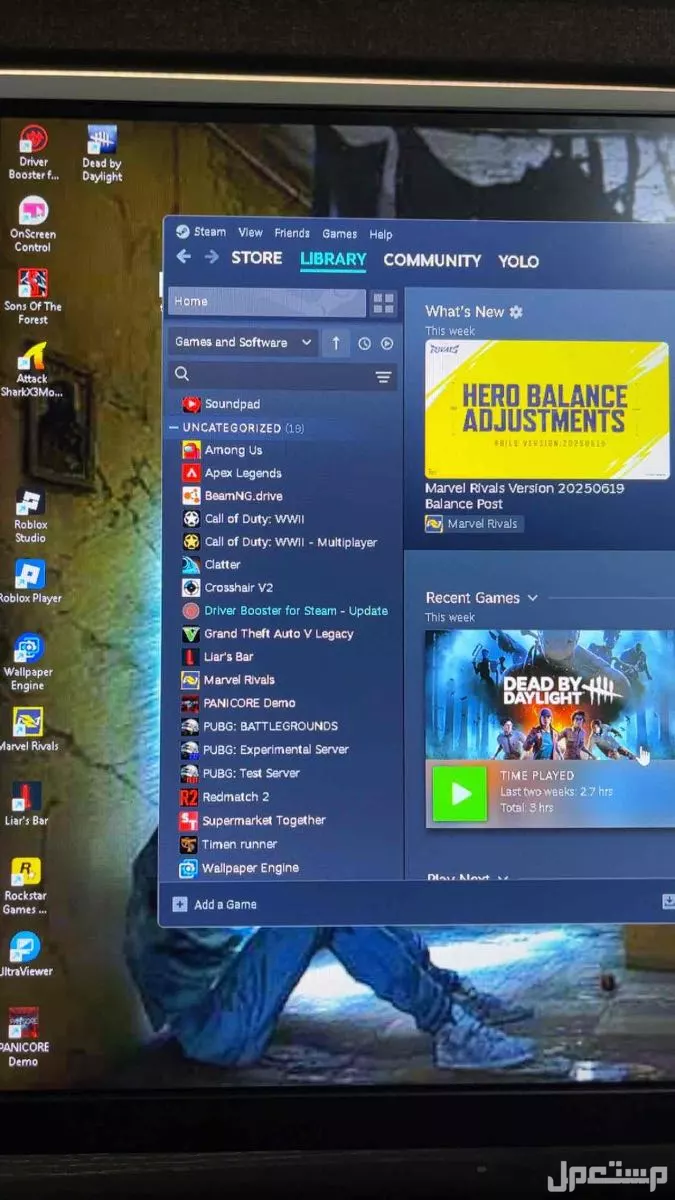
Task: Open UltraViewer desktop icon
Action: [x=25, y=954]
